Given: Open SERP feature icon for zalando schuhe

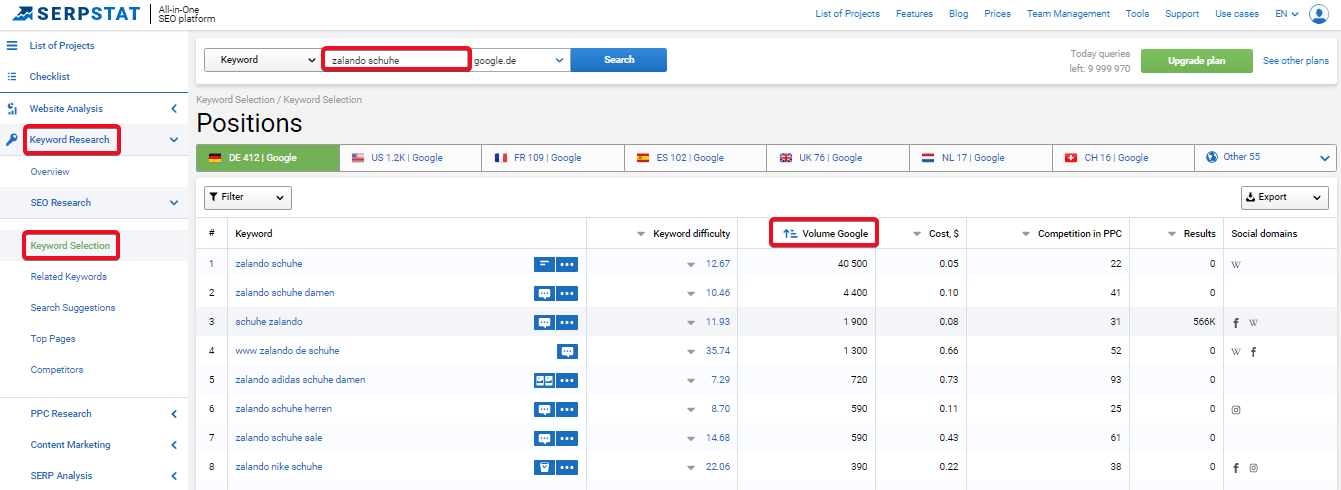Looking at the screenshot, I should coord(544,264).
